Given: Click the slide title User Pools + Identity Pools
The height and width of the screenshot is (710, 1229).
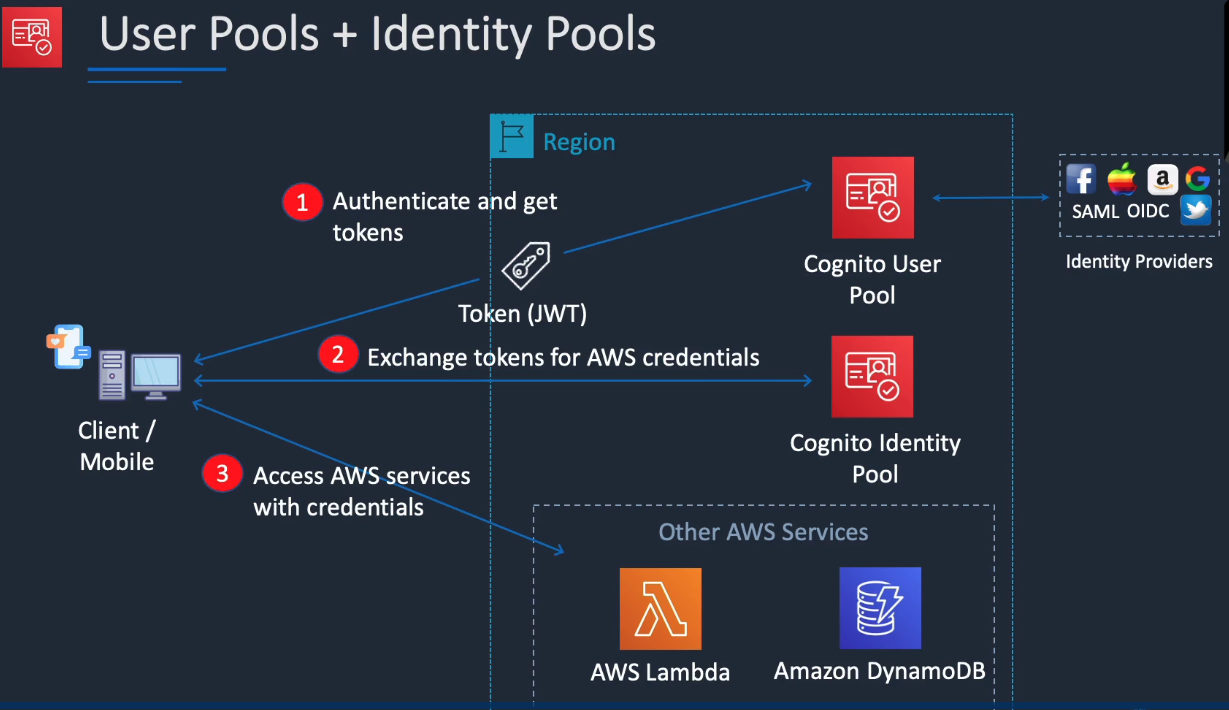Looking at the screenshot, I should 378,34.
